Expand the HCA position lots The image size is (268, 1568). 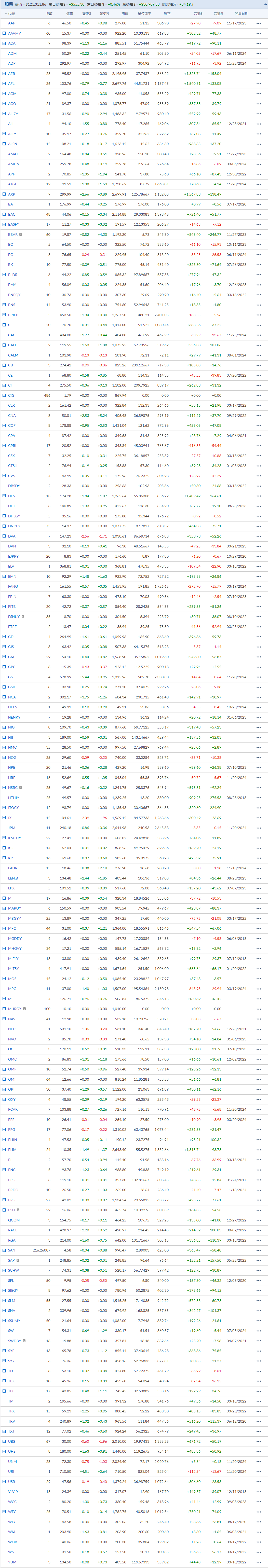pos(4,697)
